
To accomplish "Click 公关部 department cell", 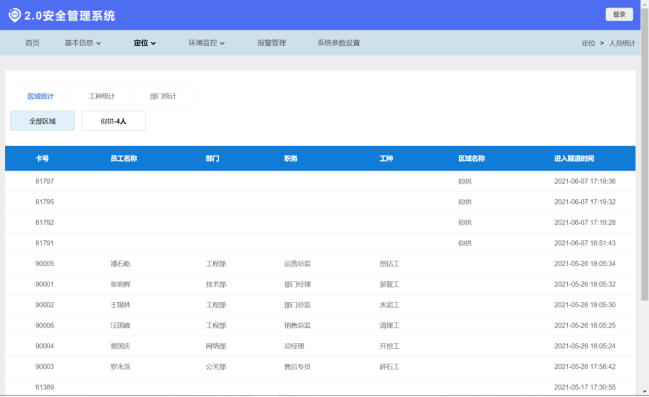I will click(216, 367).
